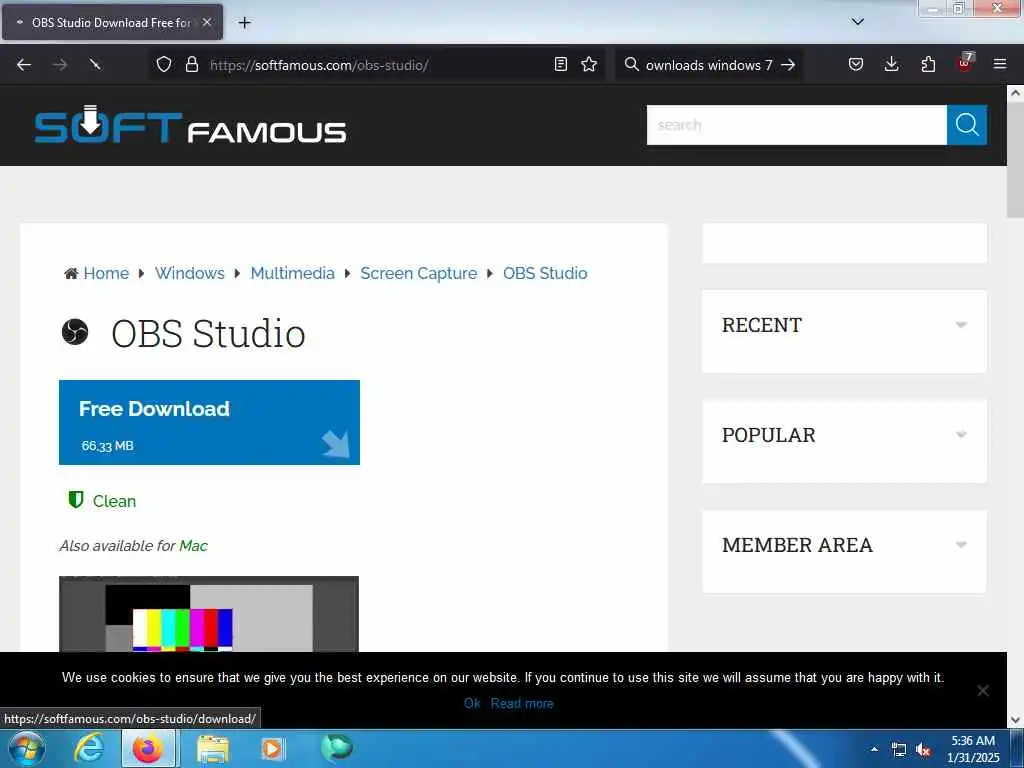
Task: Dismiss the cookie banner X
Action: pyautogui.click(x=982, y=690)
